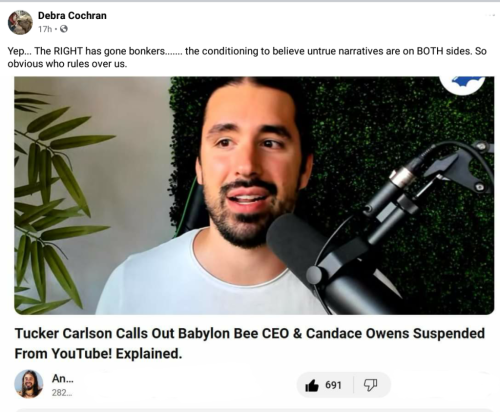Click the globe public-visibility icon

pyautogui.click(x=64, y=29)
